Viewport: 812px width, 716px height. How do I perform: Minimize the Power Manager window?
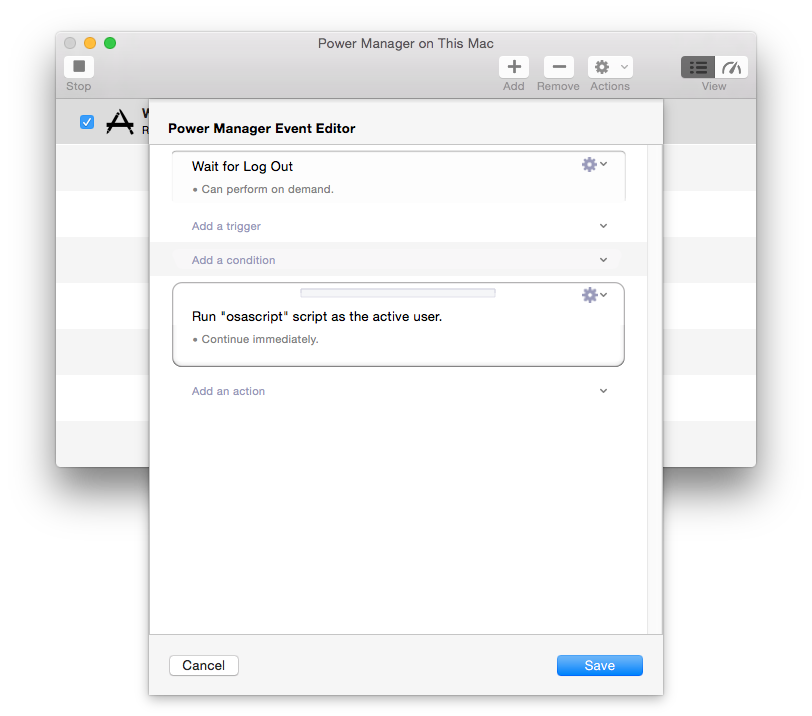click(x=90, y=43)
